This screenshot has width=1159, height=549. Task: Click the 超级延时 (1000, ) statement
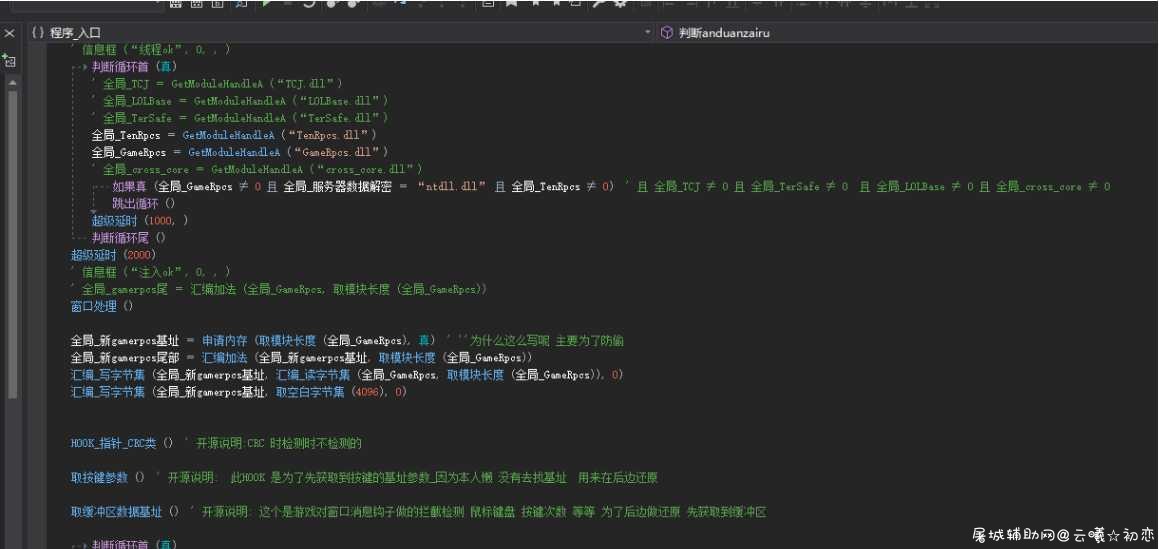click(140, 220)
